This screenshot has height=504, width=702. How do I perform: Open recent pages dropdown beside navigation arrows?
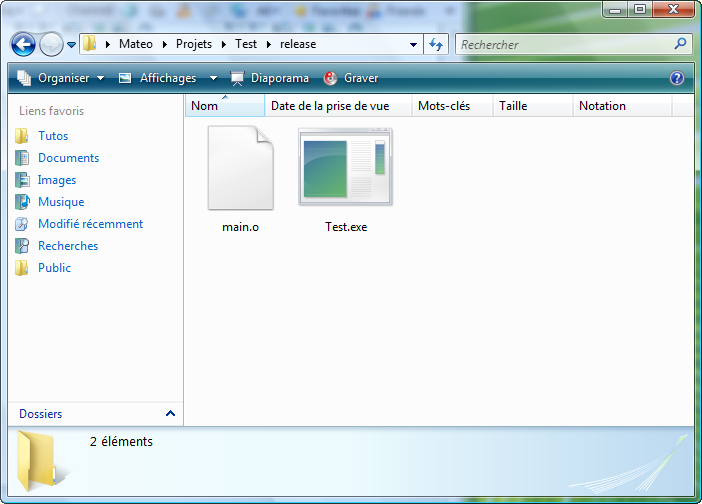(x=71, y=45)
